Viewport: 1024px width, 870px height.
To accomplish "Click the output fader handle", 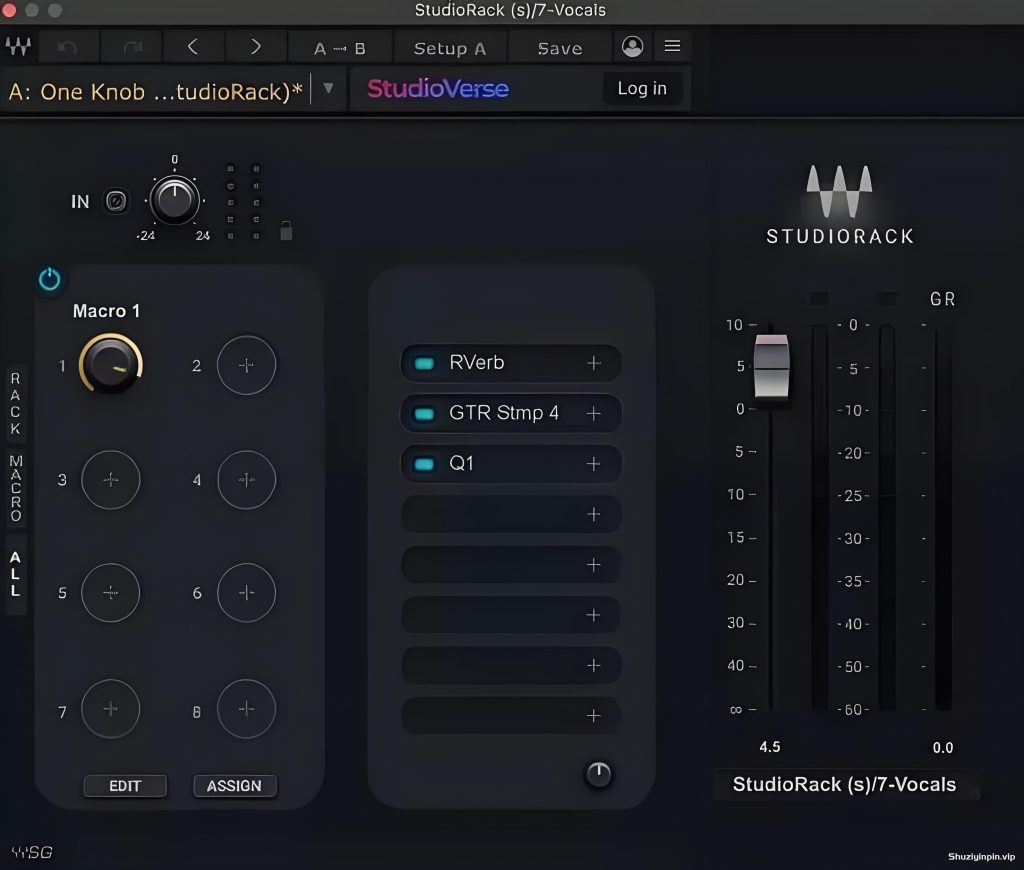I will click(771, 366).
